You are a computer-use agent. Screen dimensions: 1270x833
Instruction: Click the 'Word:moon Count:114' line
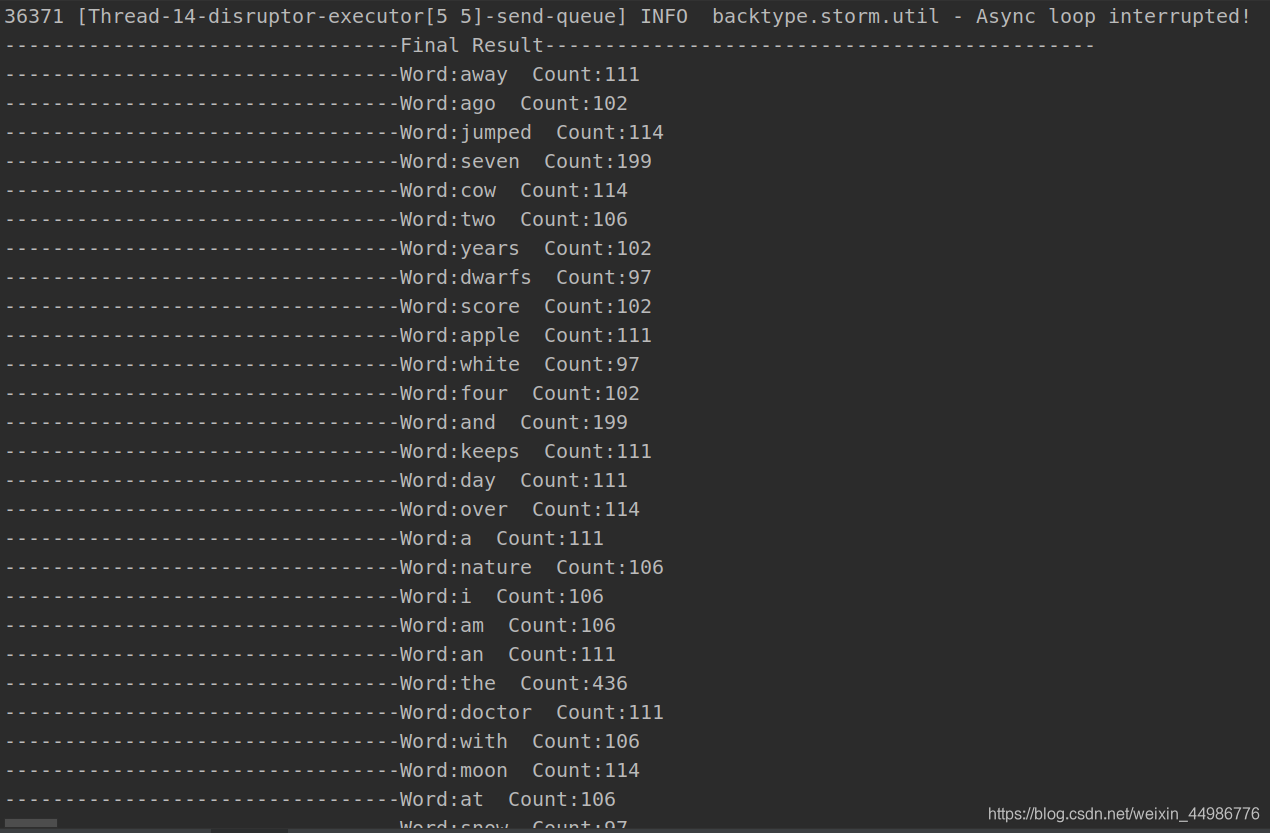coord(321,770)
